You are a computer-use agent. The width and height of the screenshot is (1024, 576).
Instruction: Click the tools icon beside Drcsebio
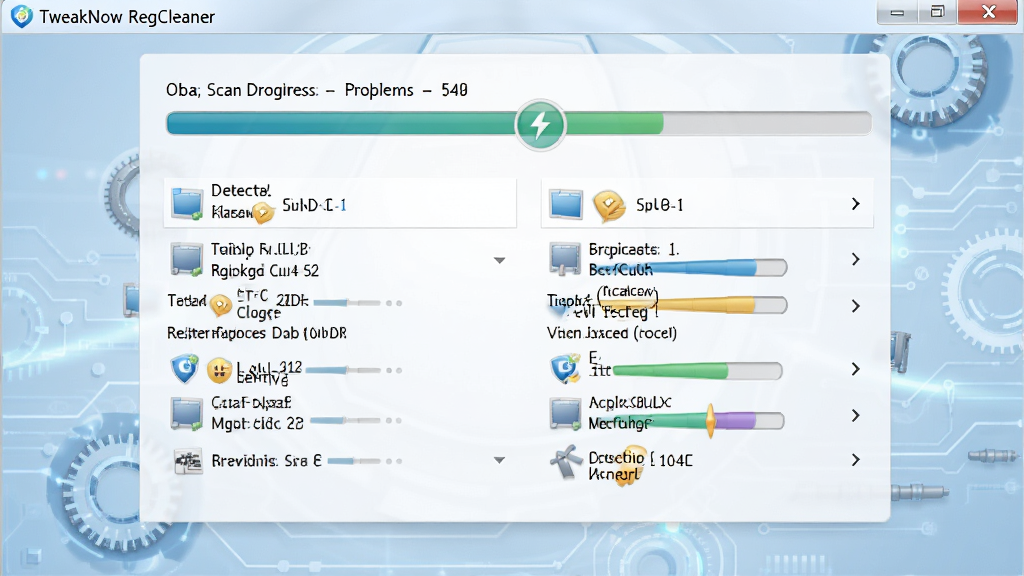(566, 462)
